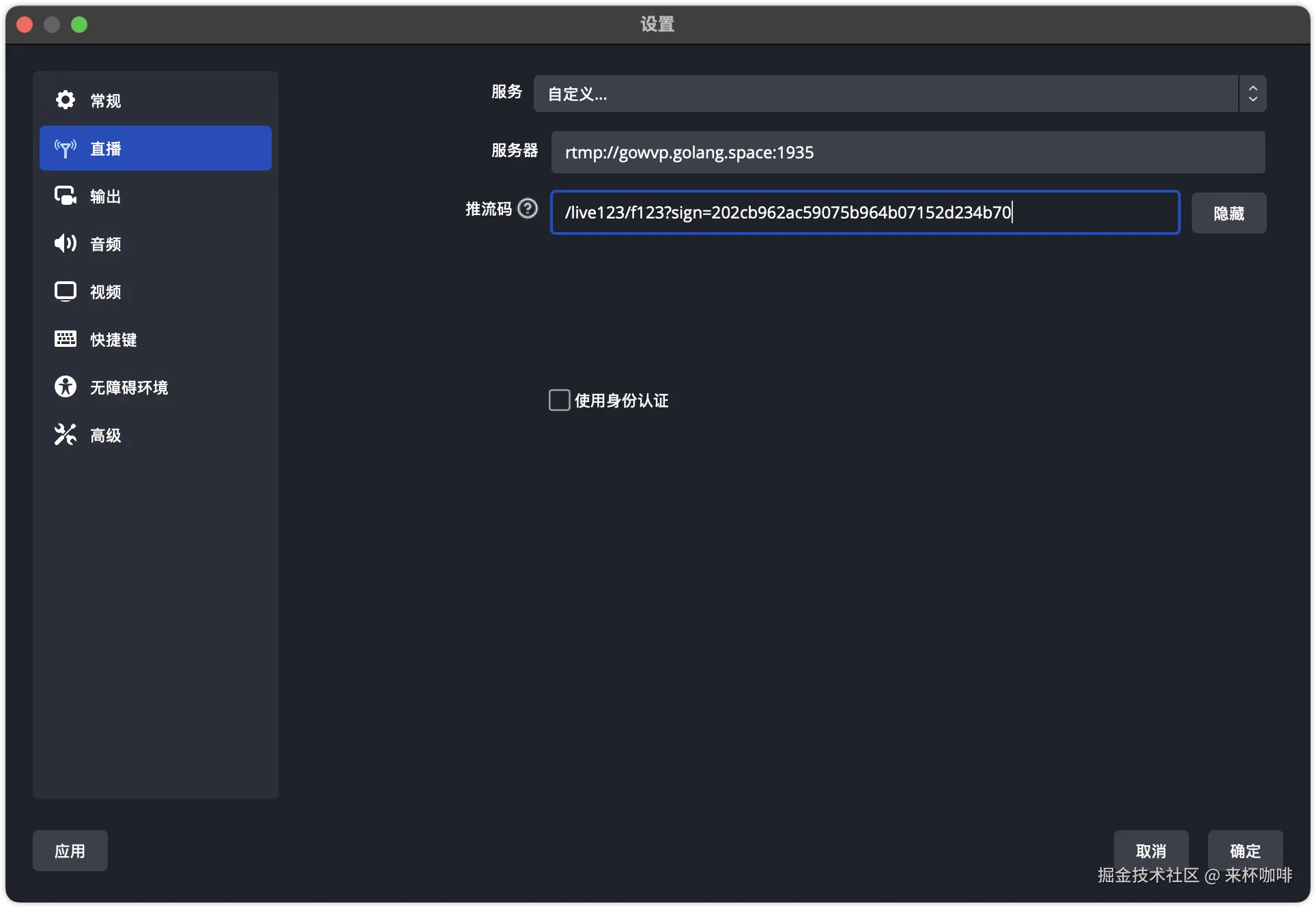
Task: Click inside the 推流码 stream key field
Action: 865,212
